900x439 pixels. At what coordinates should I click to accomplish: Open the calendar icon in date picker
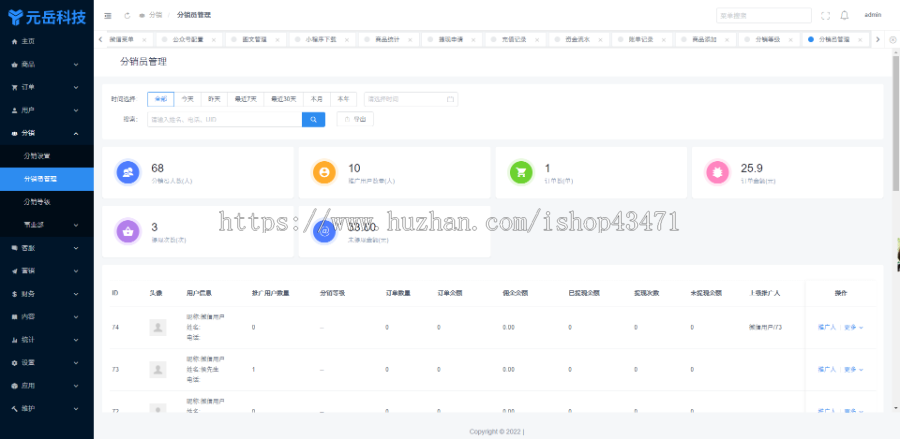click(x=450, y=99)
